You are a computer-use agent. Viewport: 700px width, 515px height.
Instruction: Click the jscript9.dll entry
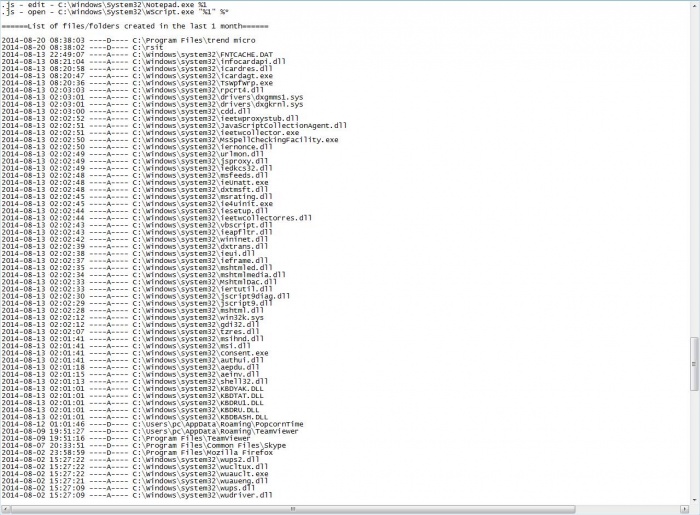137,303
